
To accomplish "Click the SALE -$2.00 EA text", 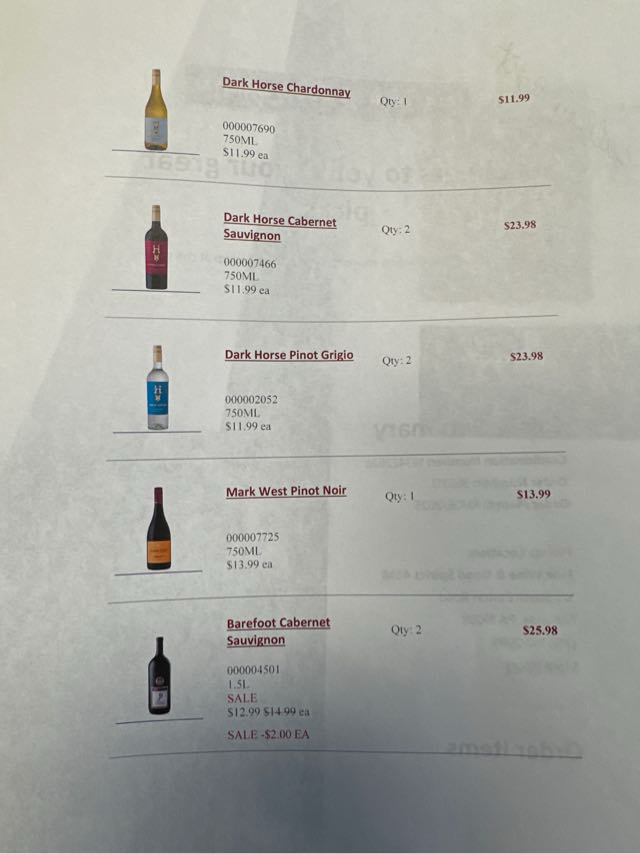I will pos(268,735).
